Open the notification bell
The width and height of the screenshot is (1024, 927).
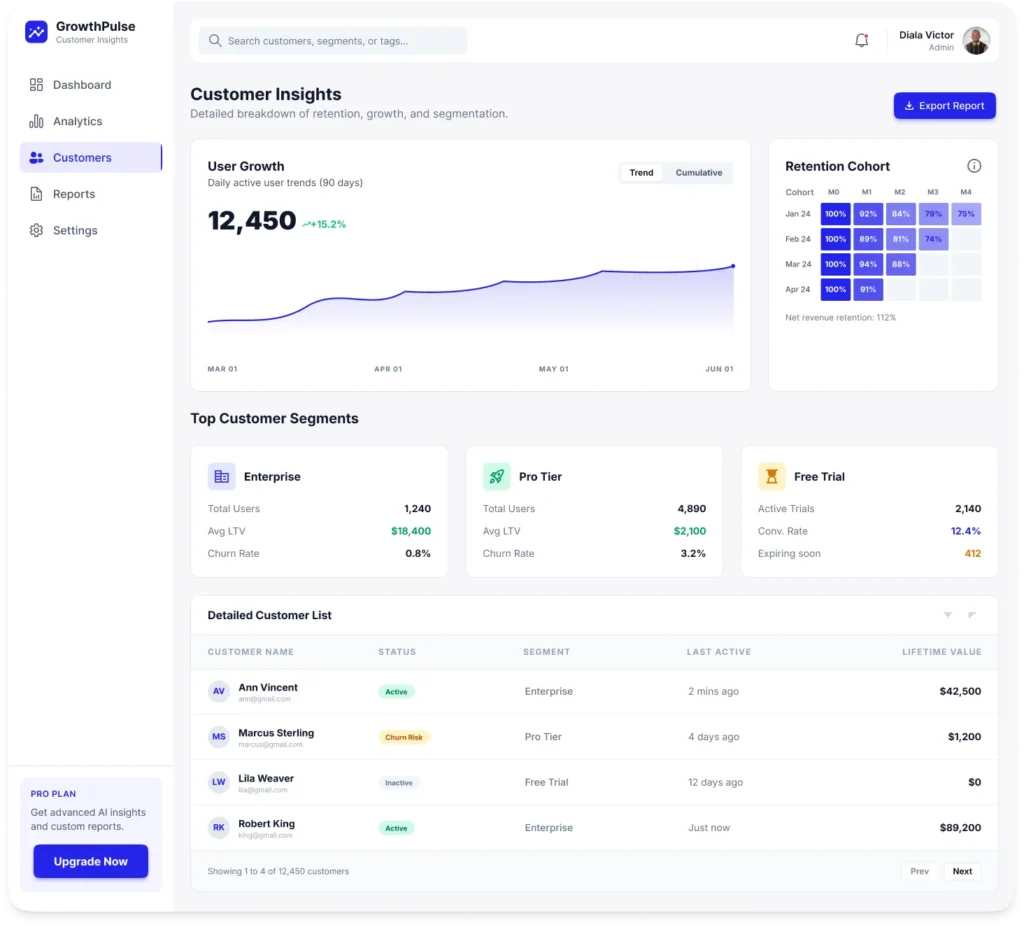(861, 40)
